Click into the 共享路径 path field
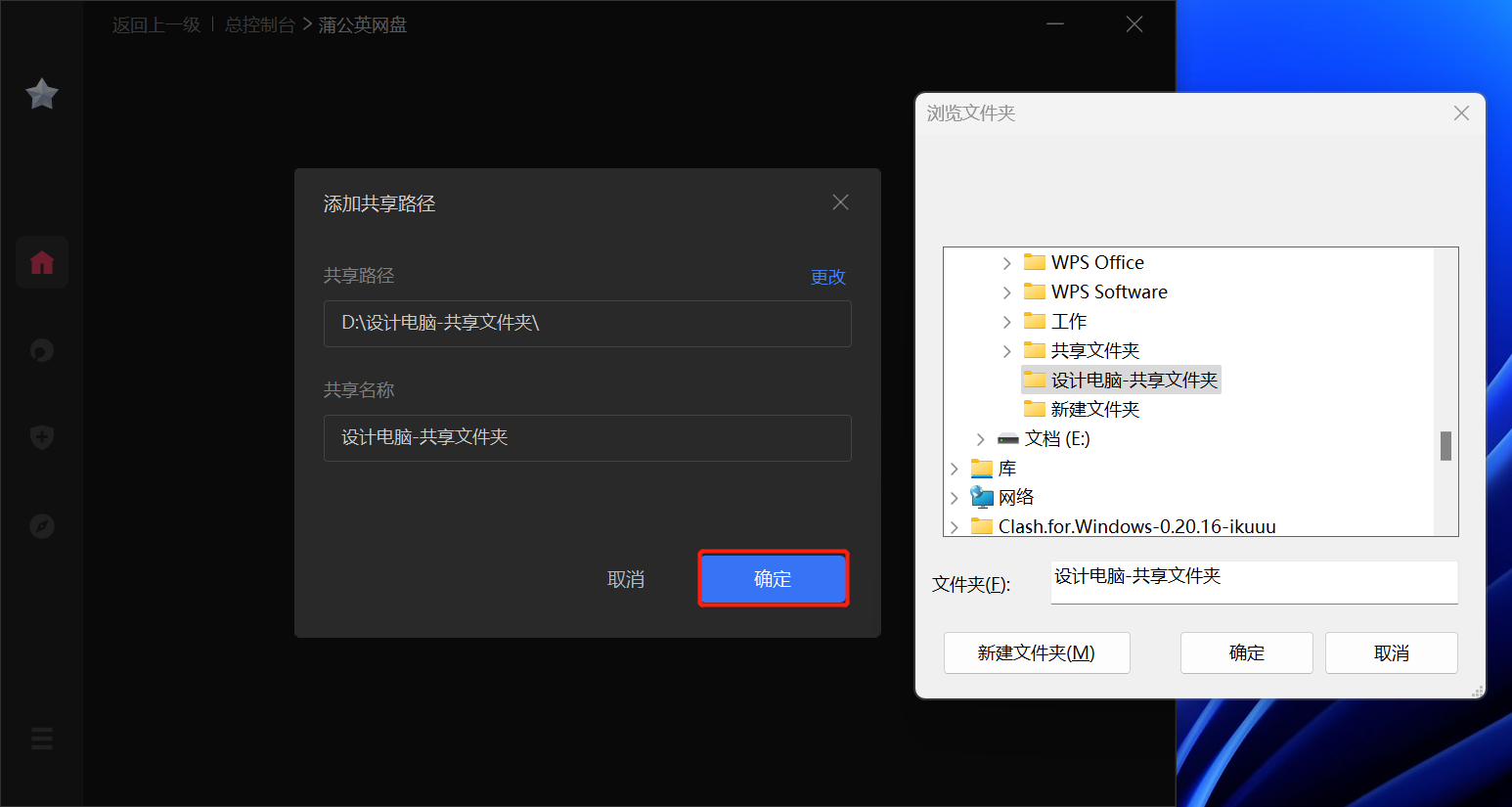1512x807 pixels. pyautogui.click(x=587, y=324)
